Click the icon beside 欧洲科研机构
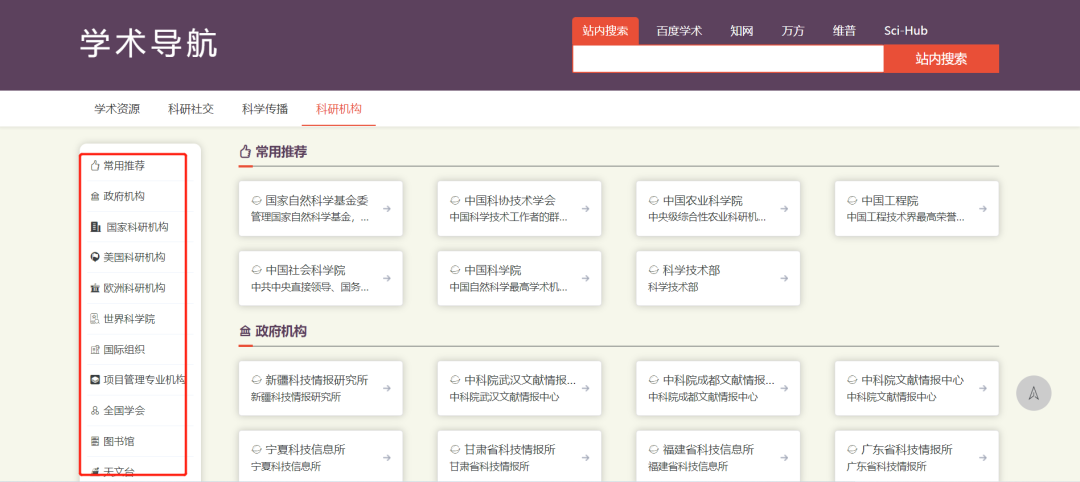Screen dimensions: 1080x482 (x=95, y=288)
